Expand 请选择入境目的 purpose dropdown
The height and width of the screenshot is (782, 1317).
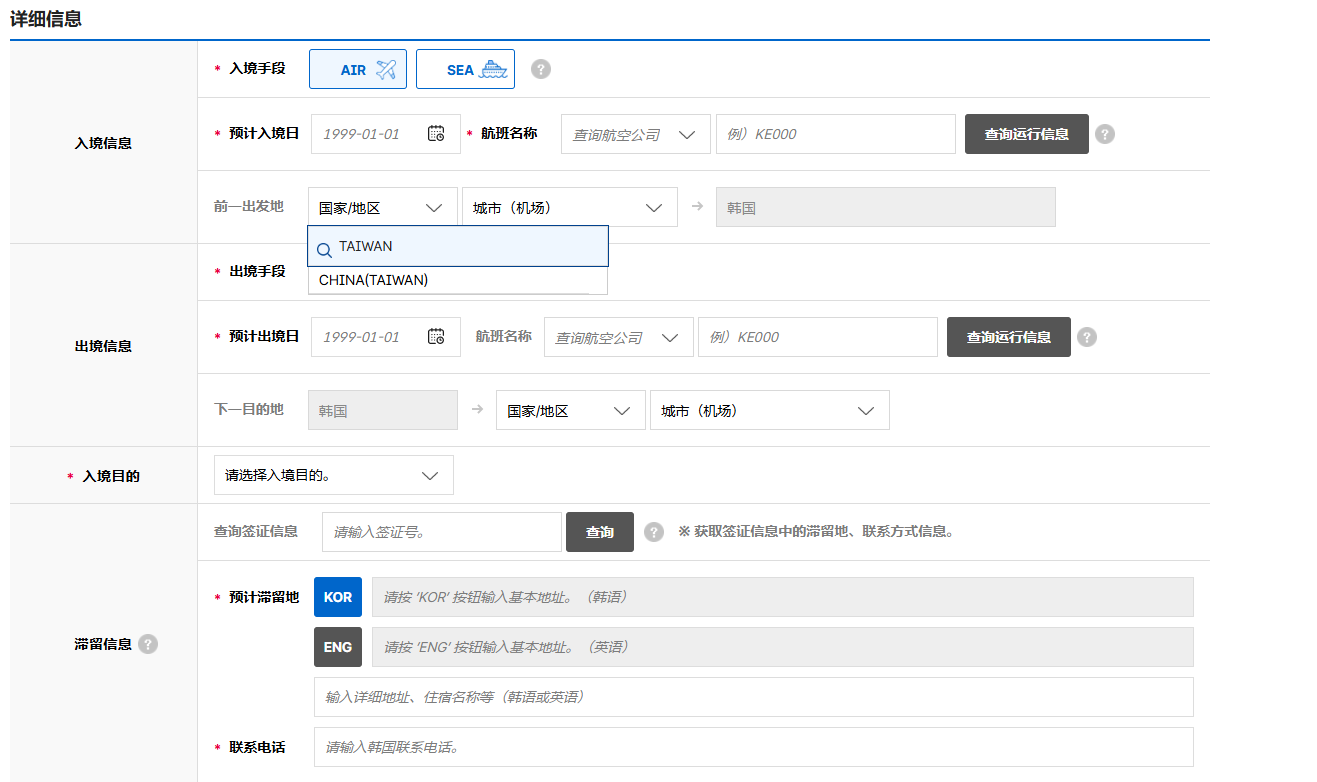click(333, 476)
